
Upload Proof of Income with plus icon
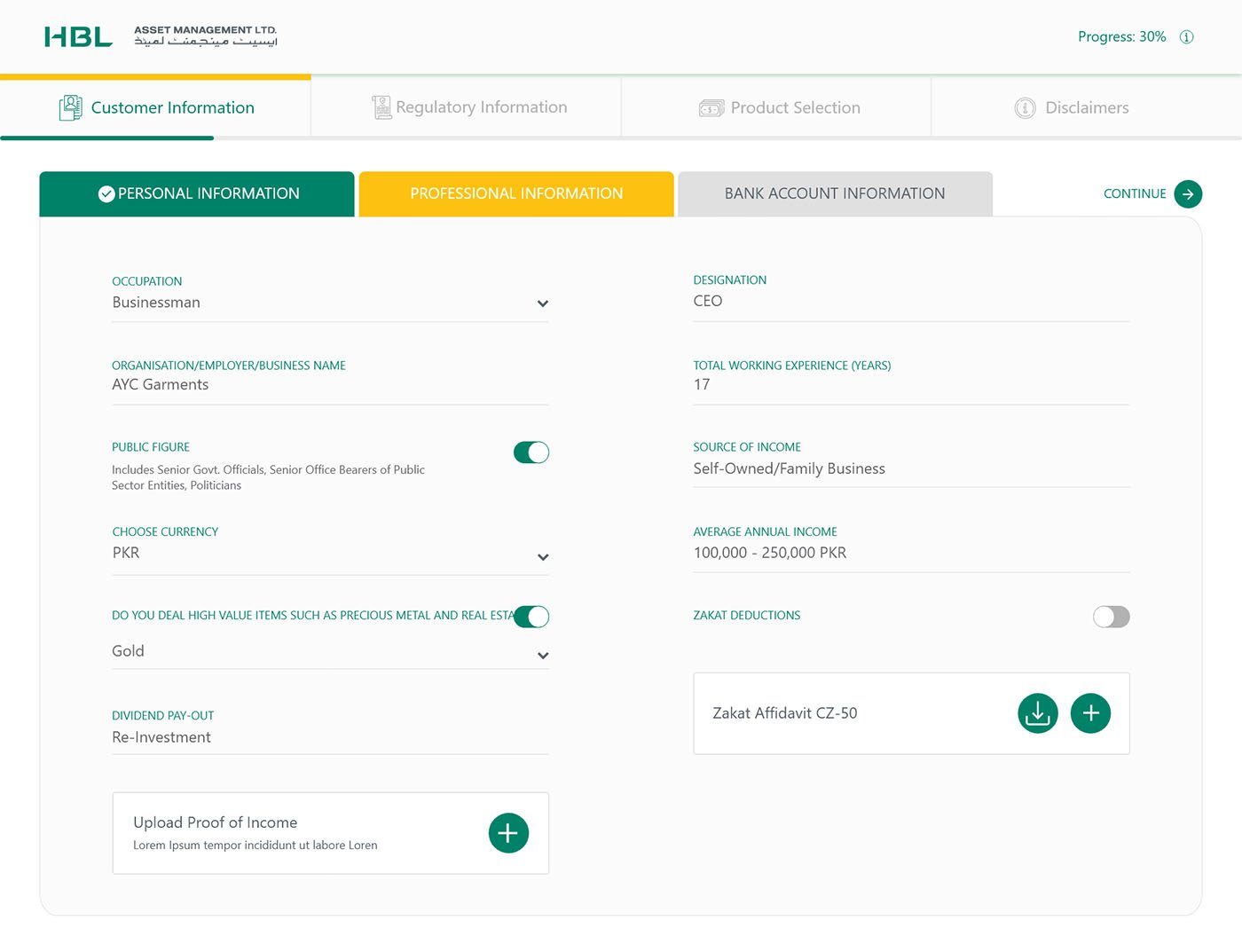508,833
